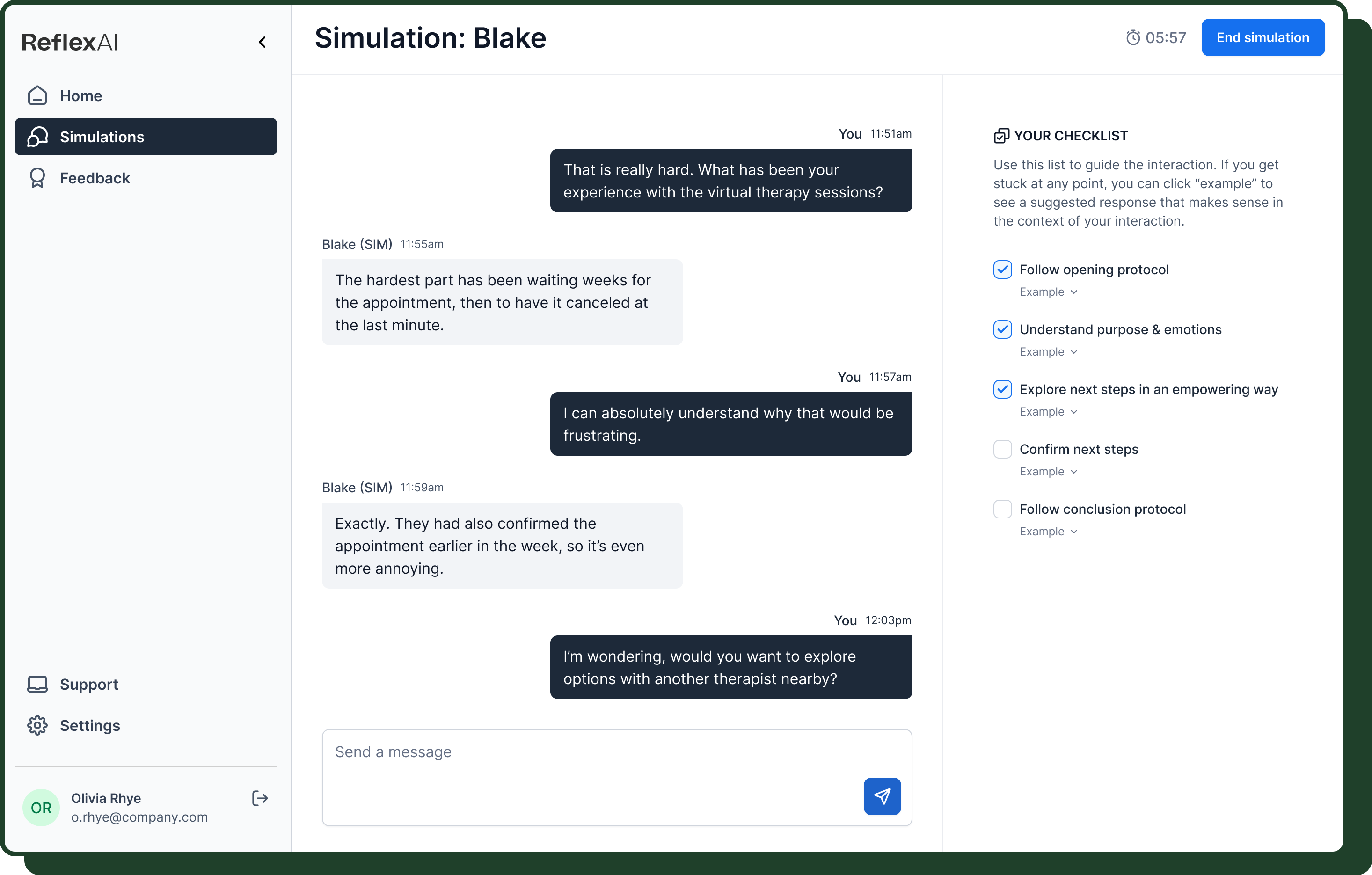Open Home using the house icon
1372x875 pixels.
click(36, 95)
